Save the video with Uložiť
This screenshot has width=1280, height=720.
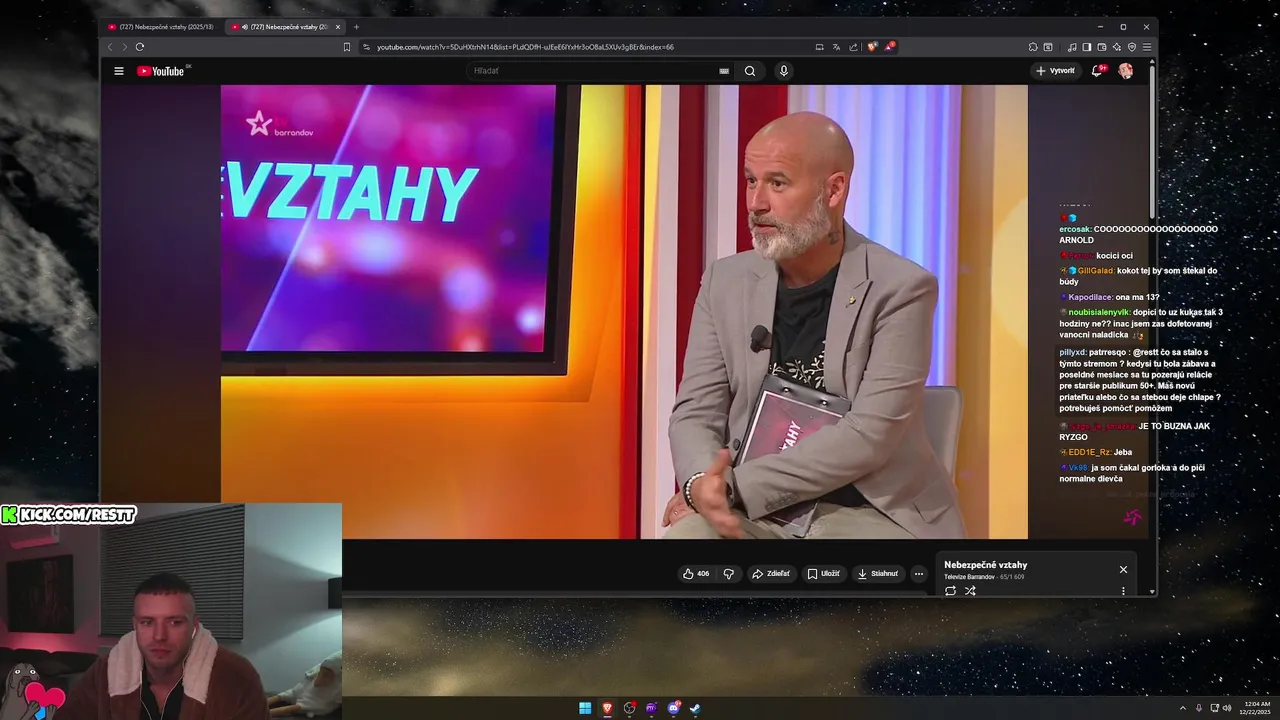(824, 574)
